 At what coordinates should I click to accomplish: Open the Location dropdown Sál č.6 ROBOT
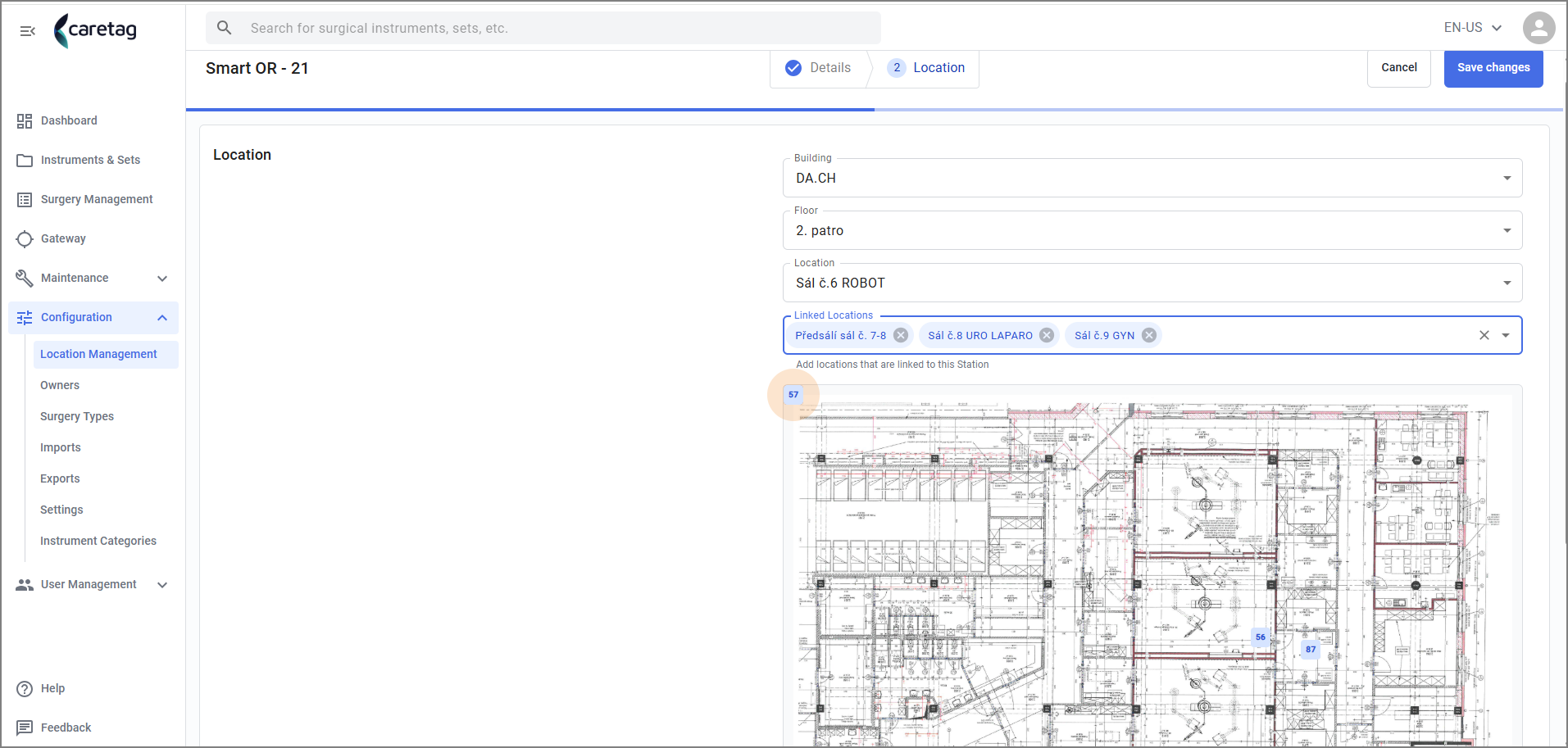coord(1152,283)
